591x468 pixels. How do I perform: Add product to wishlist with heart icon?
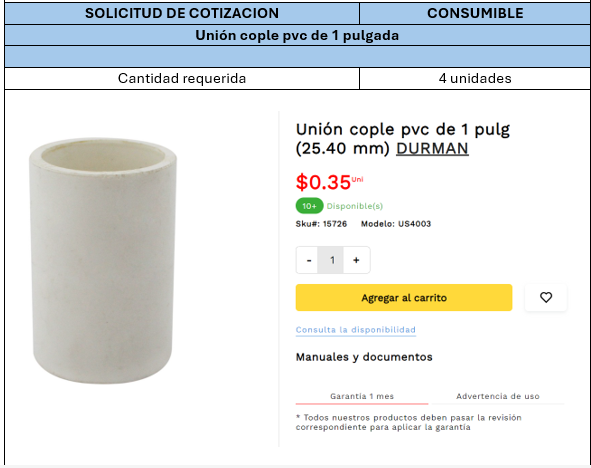[546, 297]
